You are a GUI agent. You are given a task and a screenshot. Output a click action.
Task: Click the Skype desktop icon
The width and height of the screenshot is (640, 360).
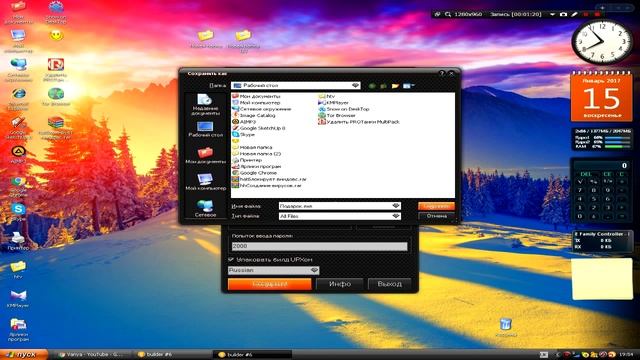(x=18, y=212)
